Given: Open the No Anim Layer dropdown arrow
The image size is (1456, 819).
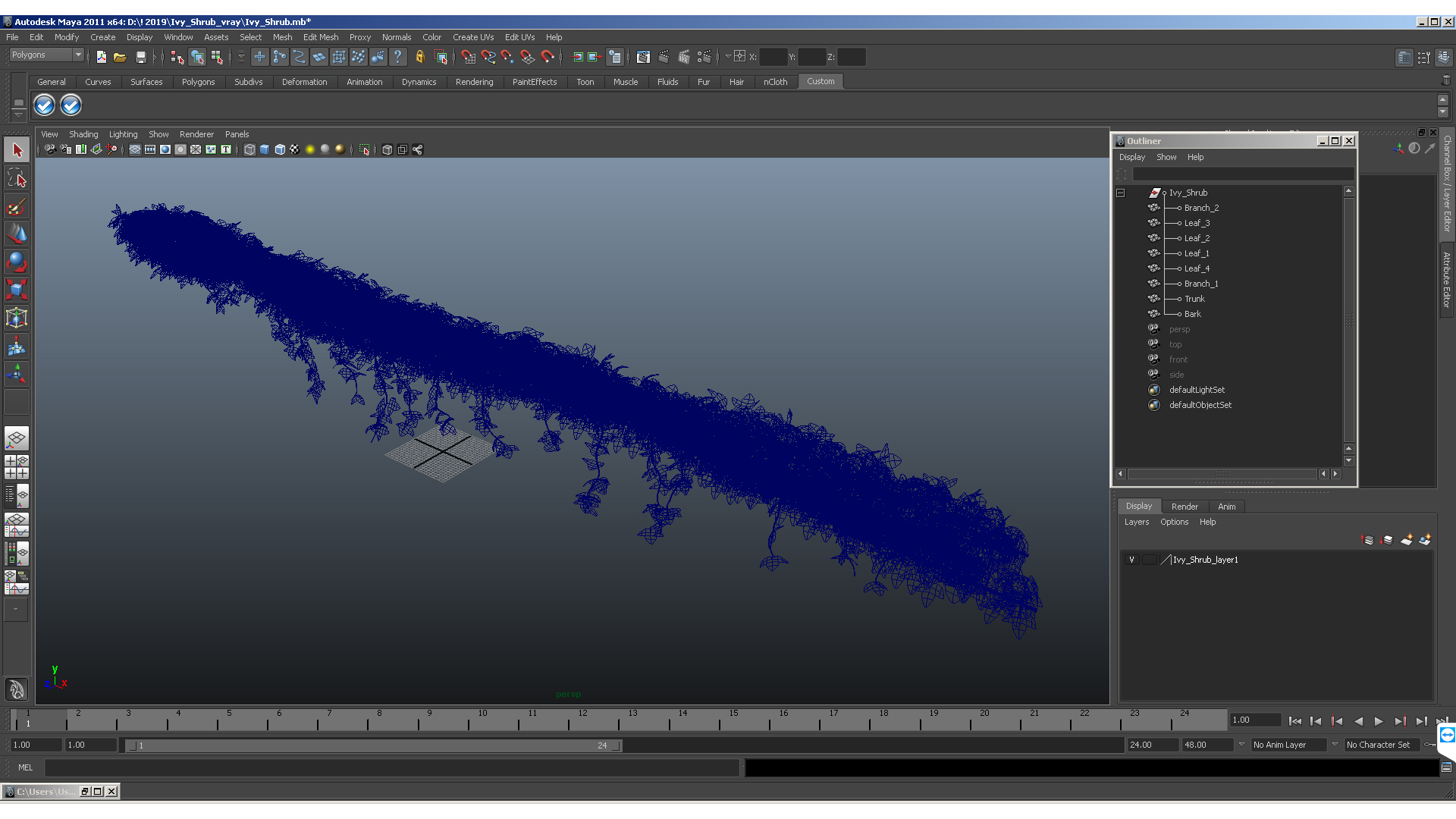Looking at the screenshot, I should pos(1241,745).
